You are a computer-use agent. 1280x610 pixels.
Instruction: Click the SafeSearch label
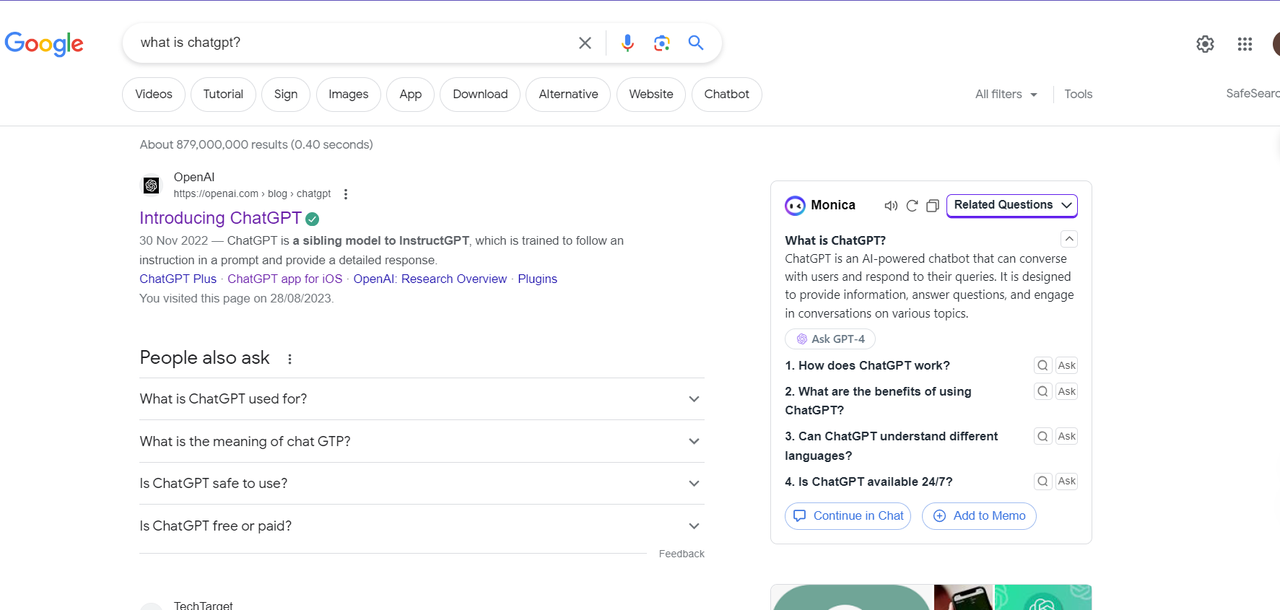point(1253,94)
